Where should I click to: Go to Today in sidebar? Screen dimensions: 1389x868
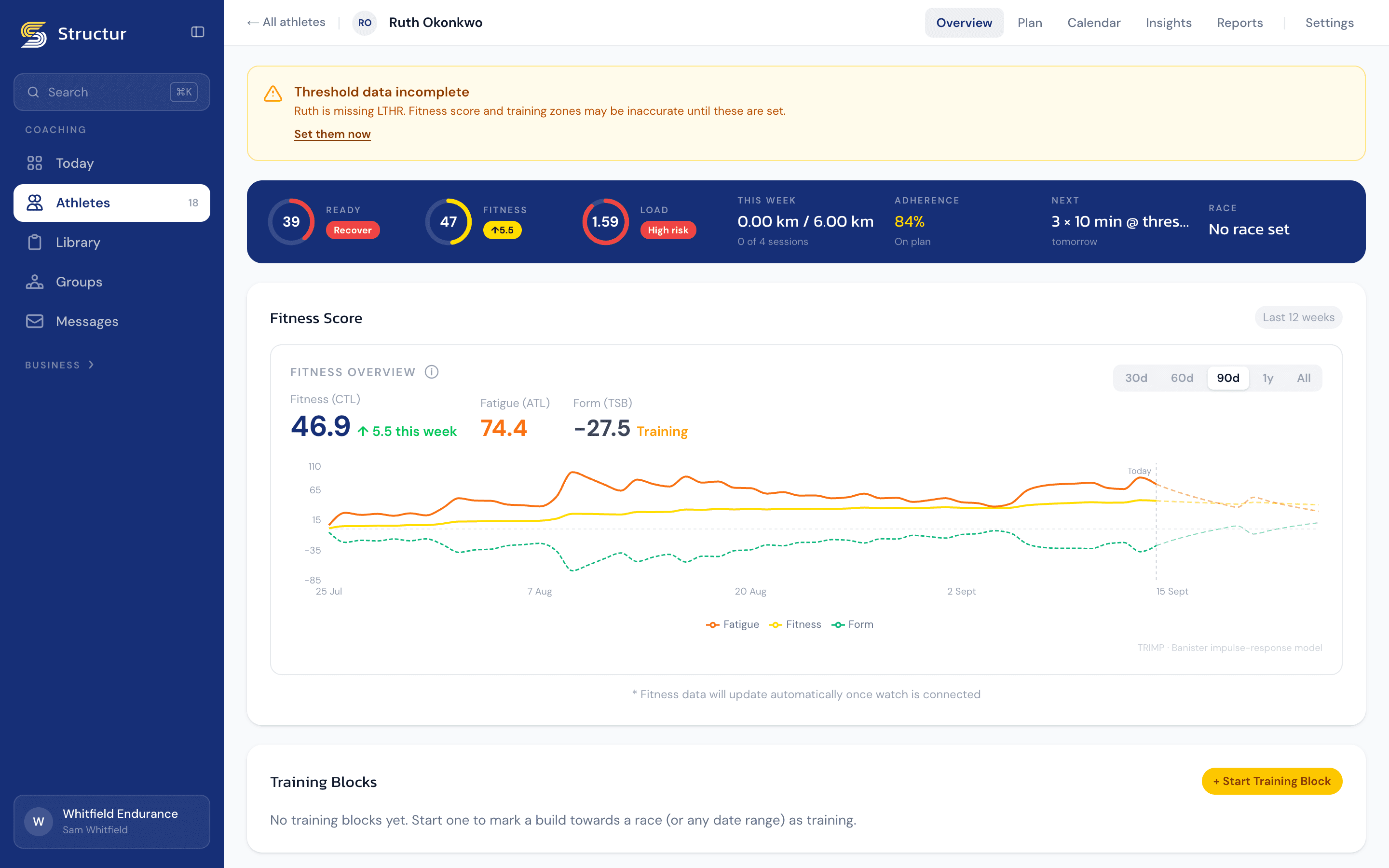click(112, 163)
